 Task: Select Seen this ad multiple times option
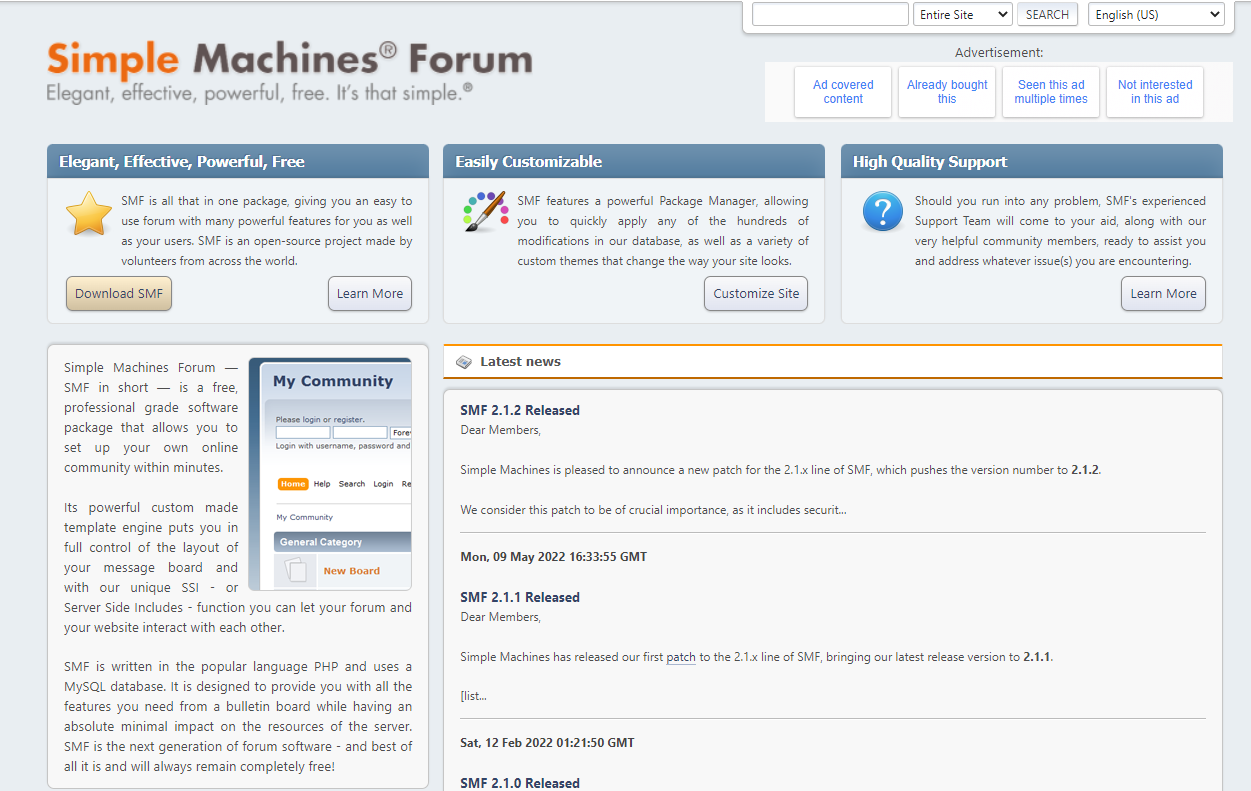tap(1051, 92)
